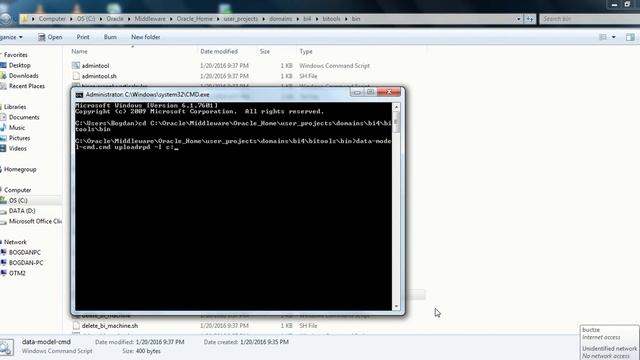Open Music library
The height and width of the screenshot is (360, 640).
coord(17,128)
